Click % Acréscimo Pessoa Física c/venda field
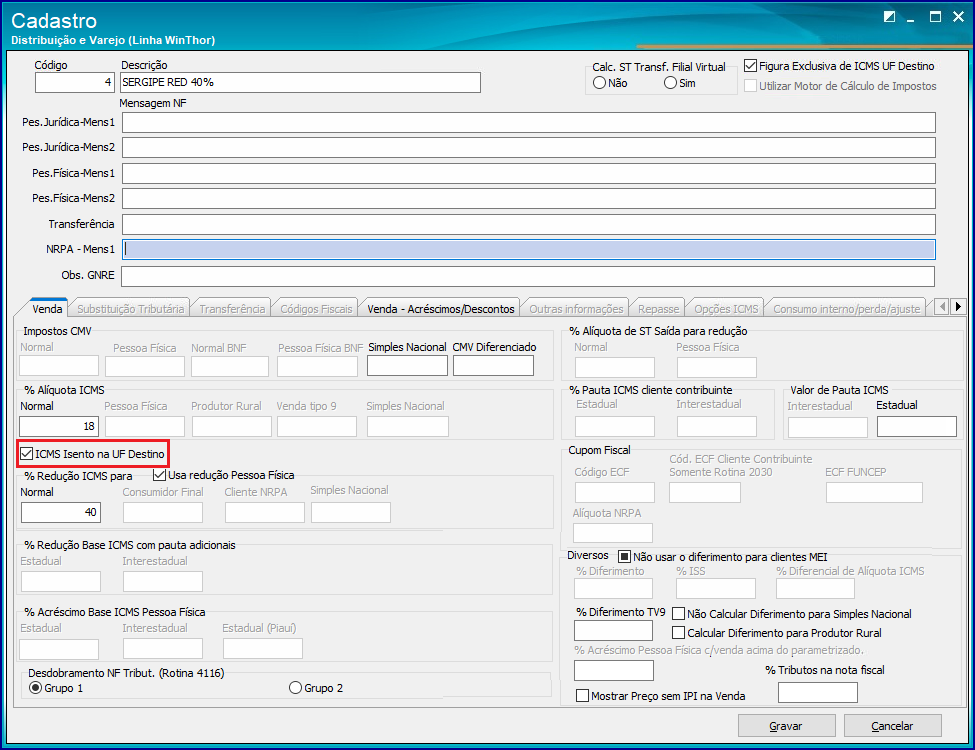The height and width of the screenshot is (750, 975). (x=614, y=670)
